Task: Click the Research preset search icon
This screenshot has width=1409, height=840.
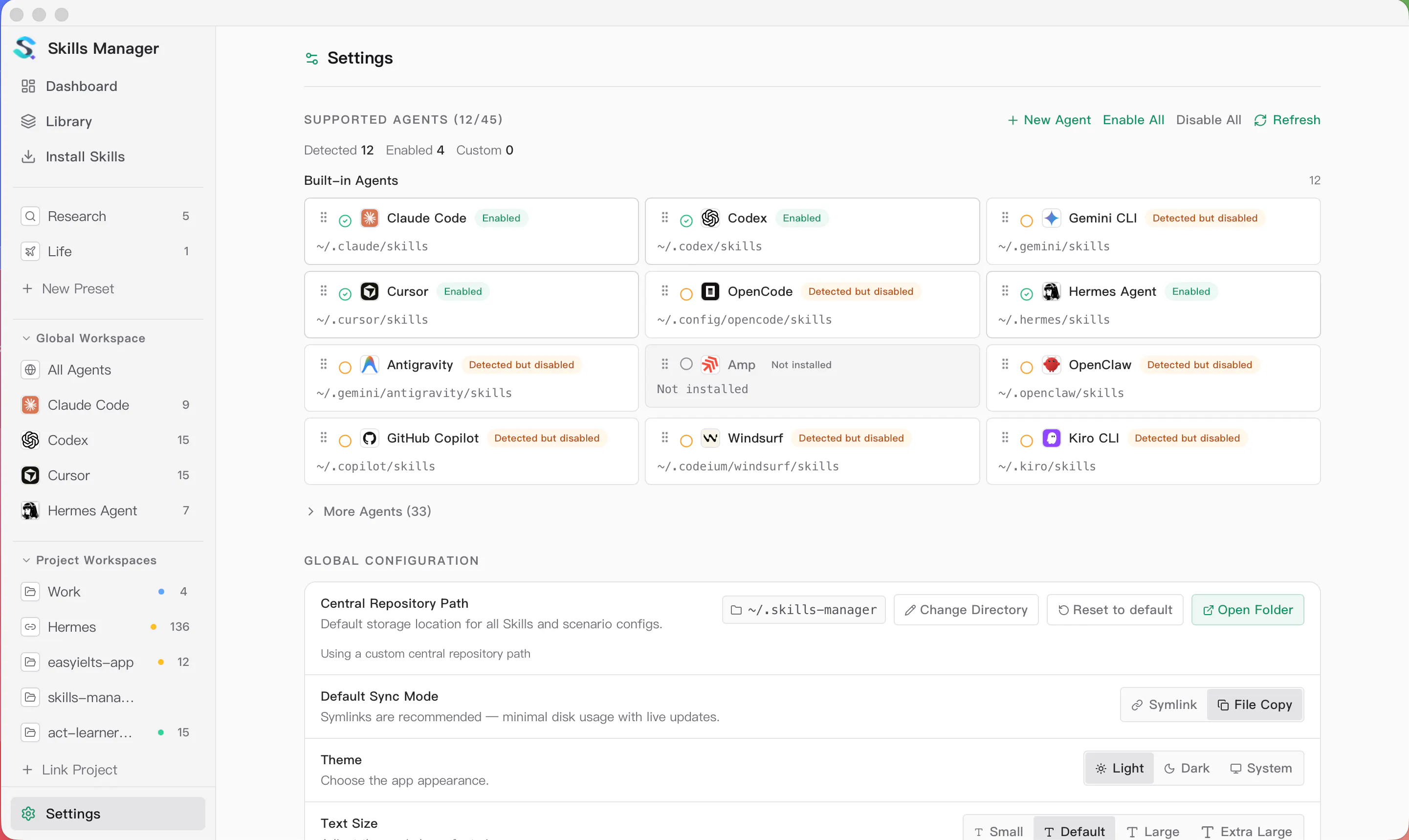Action: click(x=31, y=216)
